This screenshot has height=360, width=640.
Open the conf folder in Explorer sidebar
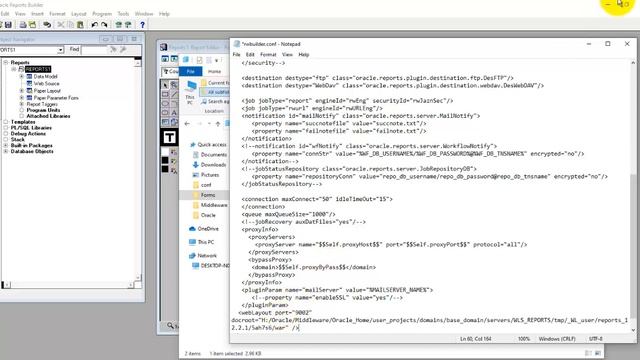206,185
